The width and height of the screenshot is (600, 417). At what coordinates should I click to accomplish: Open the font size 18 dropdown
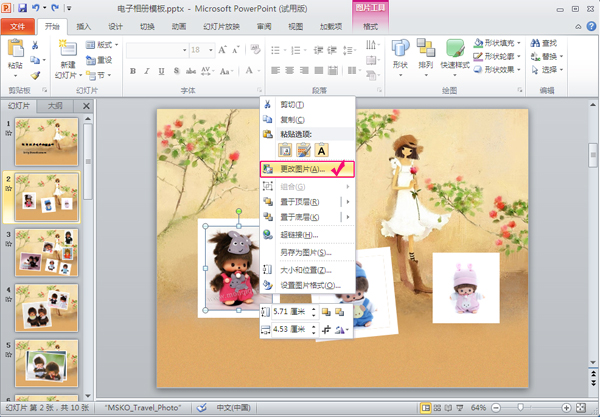tap(211, 50)
